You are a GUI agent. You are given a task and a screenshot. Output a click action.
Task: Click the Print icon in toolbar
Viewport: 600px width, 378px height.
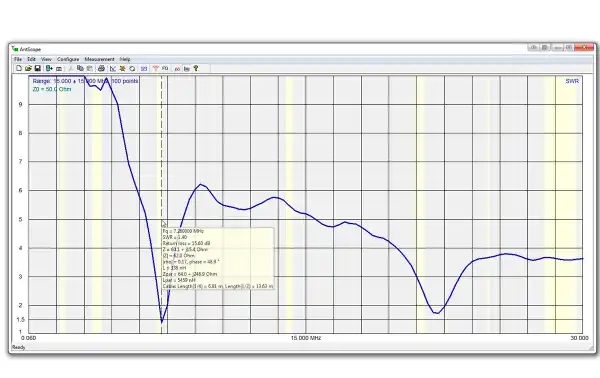[101, 68]
